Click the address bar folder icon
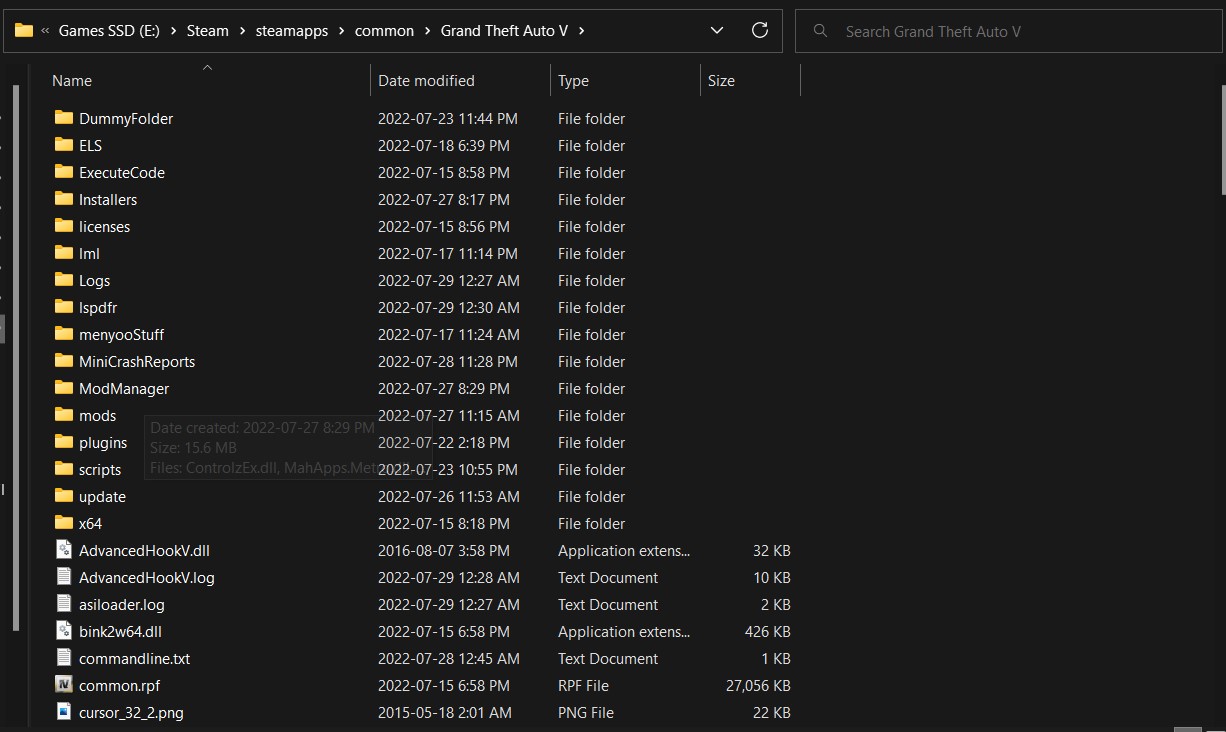The image size is (1226, 732). [x=24, y=31]
